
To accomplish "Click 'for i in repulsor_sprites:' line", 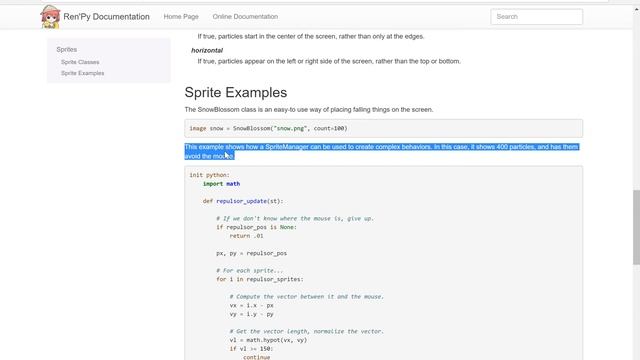I will coord(260,279).
